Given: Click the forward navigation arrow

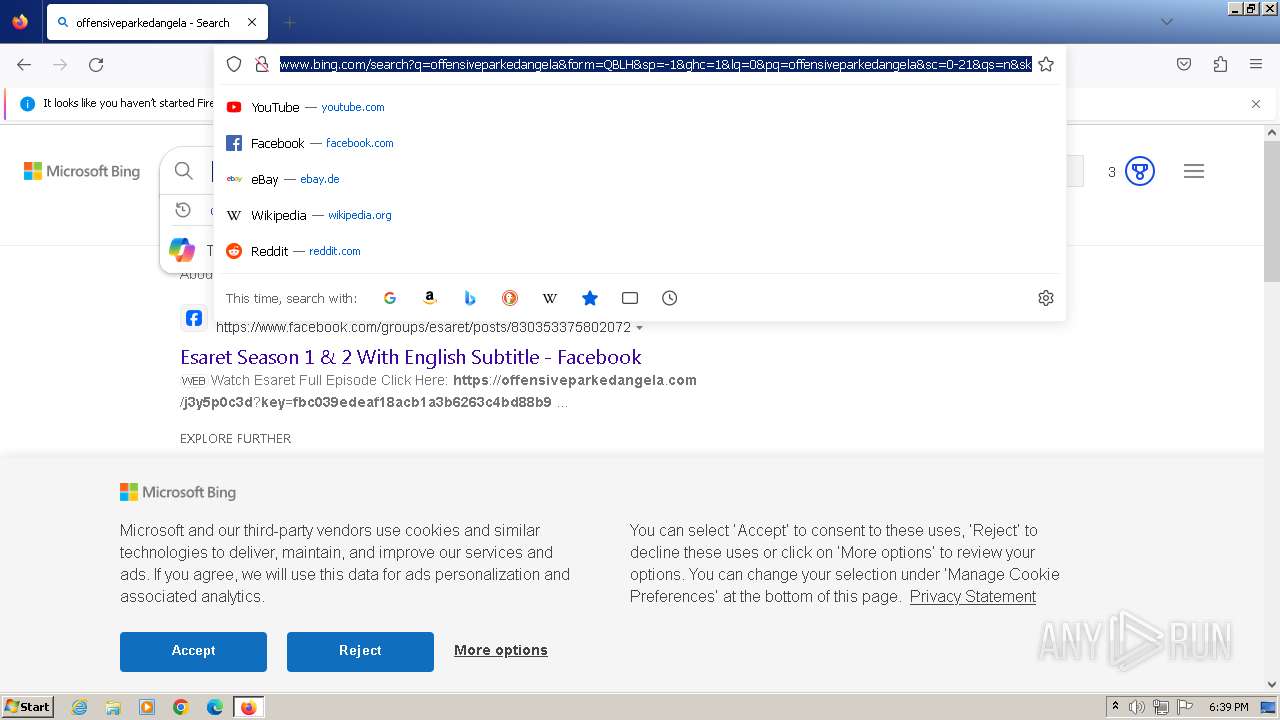Looking at the screenshot, I should tap(60, 64).
